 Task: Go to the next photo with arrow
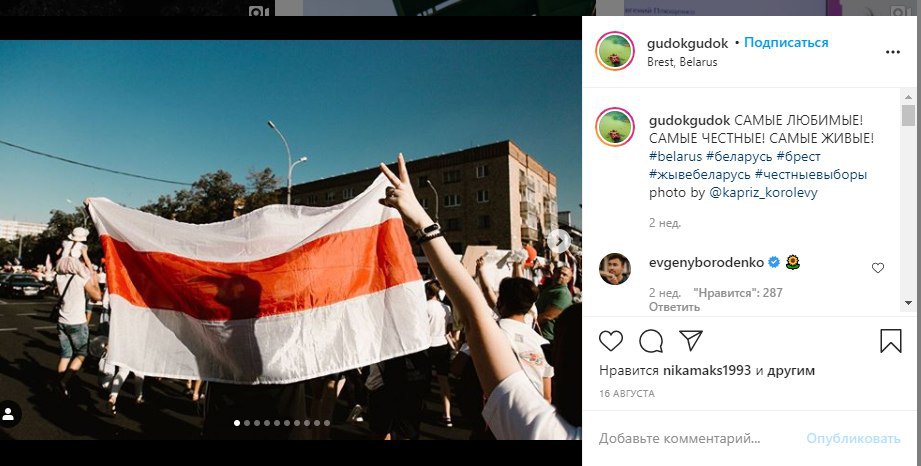coord(559,241)
